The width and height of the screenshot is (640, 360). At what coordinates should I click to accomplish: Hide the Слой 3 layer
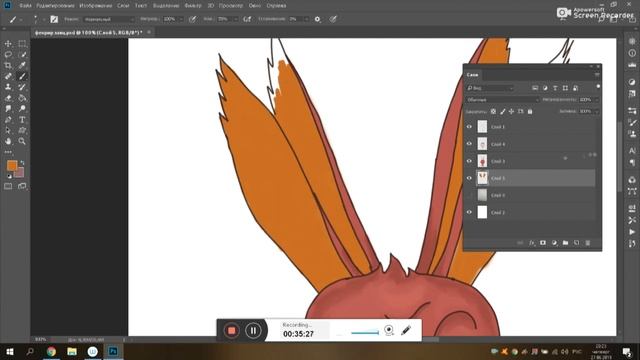[x=469, y=161]
